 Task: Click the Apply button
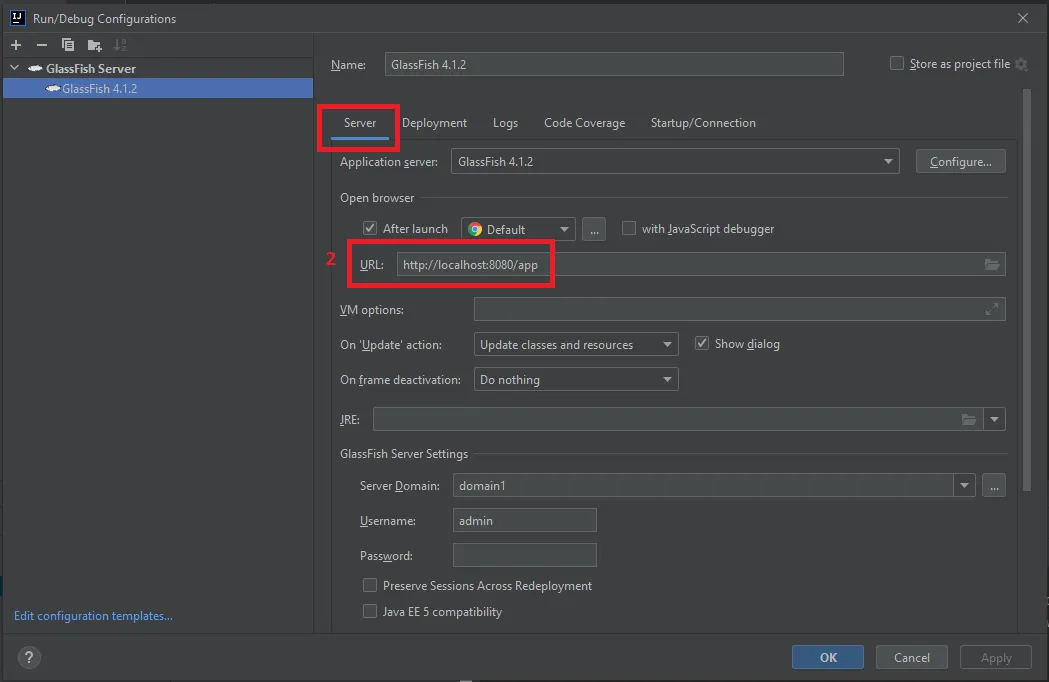pos(995,657)
